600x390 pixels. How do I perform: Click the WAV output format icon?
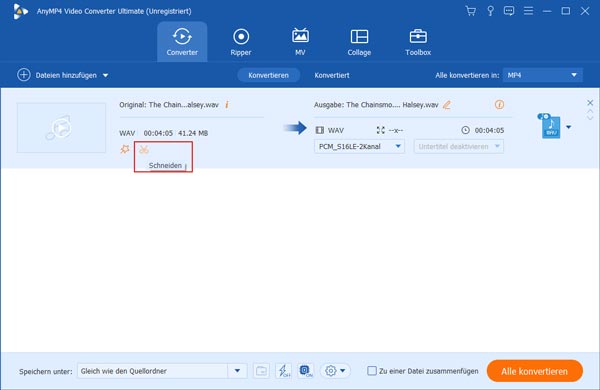[550, 126]
